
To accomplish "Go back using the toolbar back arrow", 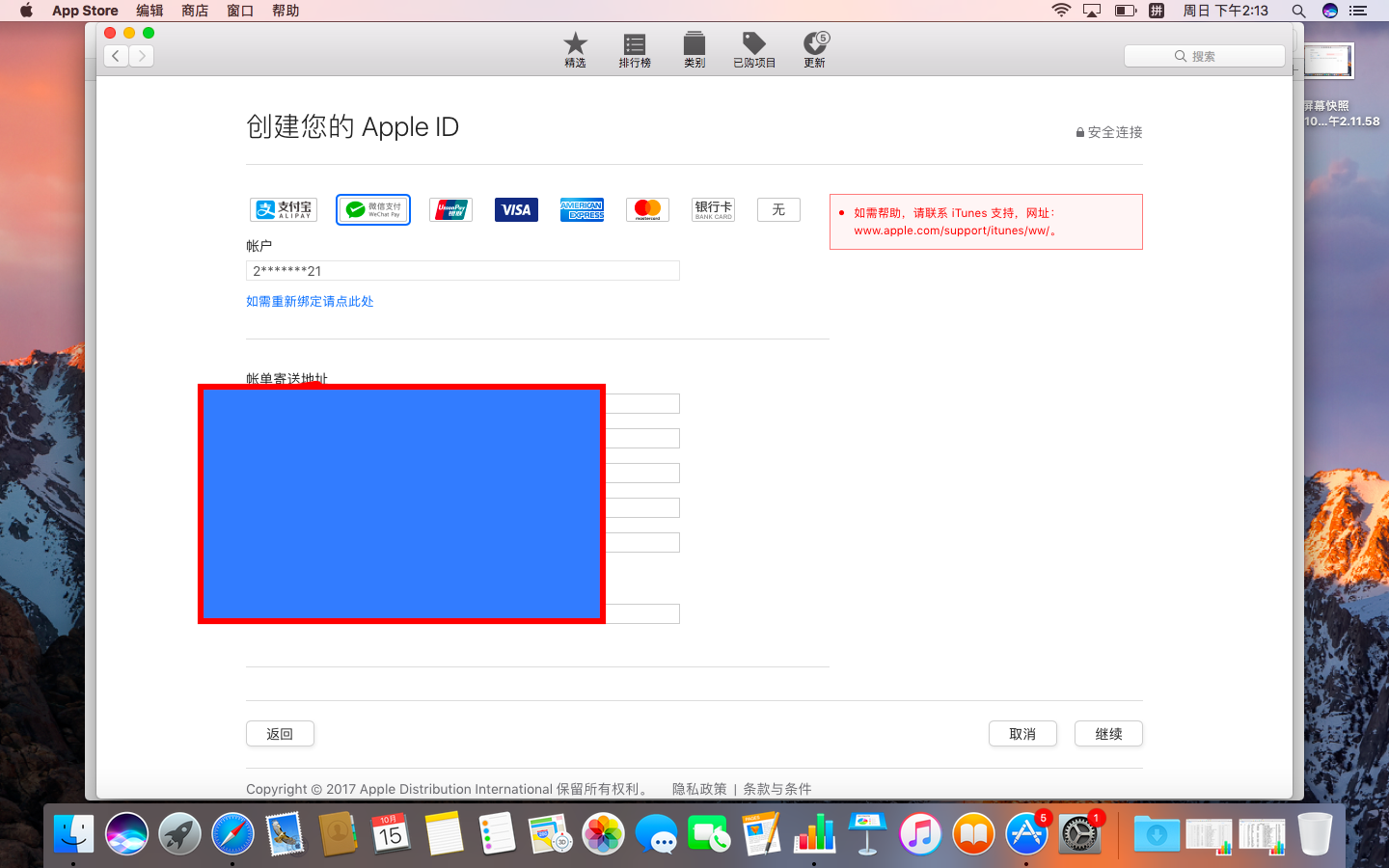I will 116,56.
